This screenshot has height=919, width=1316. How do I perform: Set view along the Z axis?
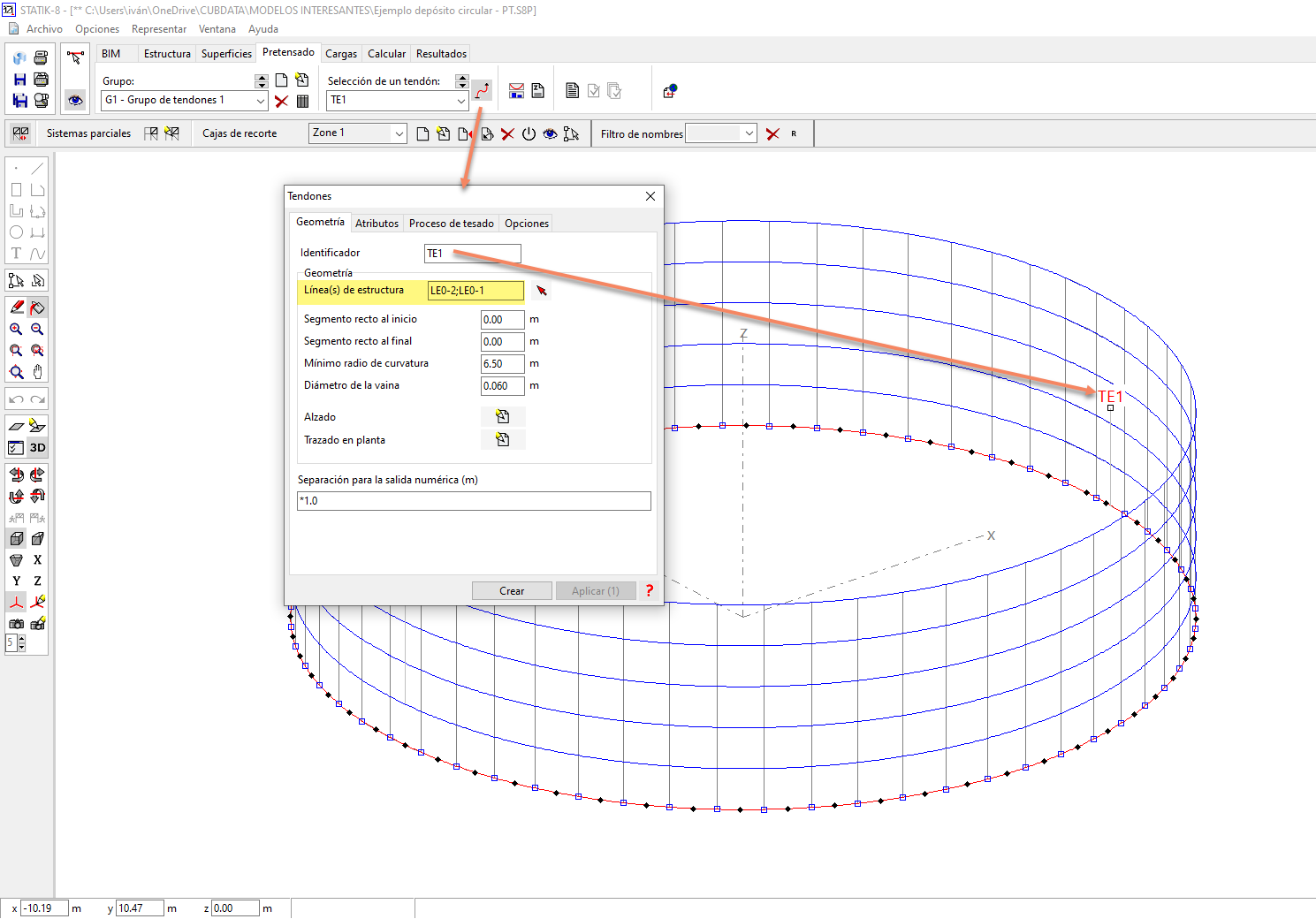37,581
